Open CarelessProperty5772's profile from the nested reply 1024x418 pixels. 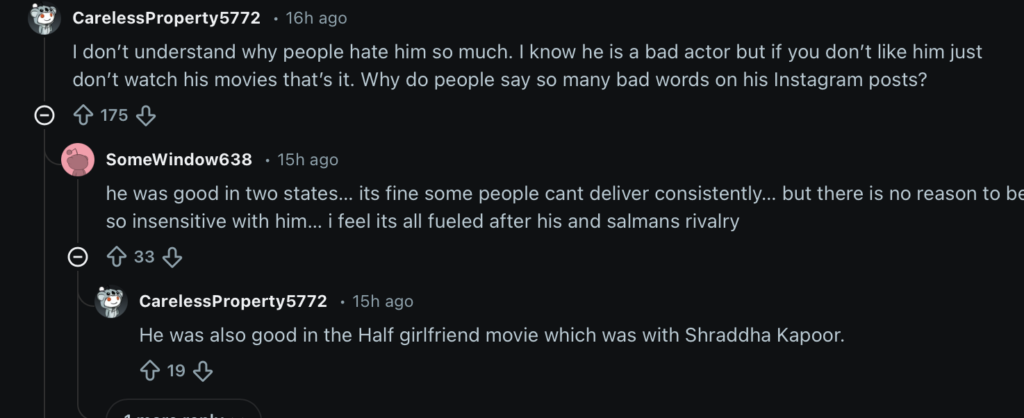click(233, 301)
